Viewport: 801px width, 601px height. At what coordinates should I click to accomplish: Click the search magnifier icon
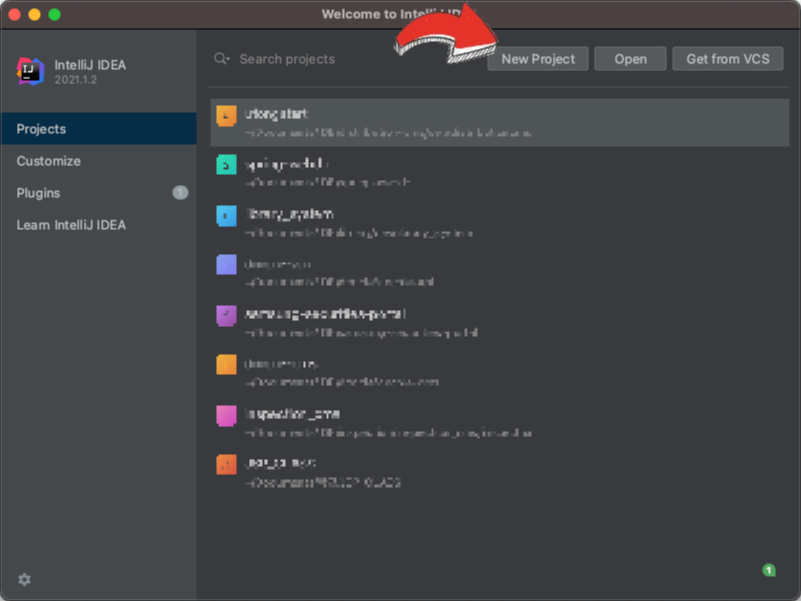click(x=222, y=59)
